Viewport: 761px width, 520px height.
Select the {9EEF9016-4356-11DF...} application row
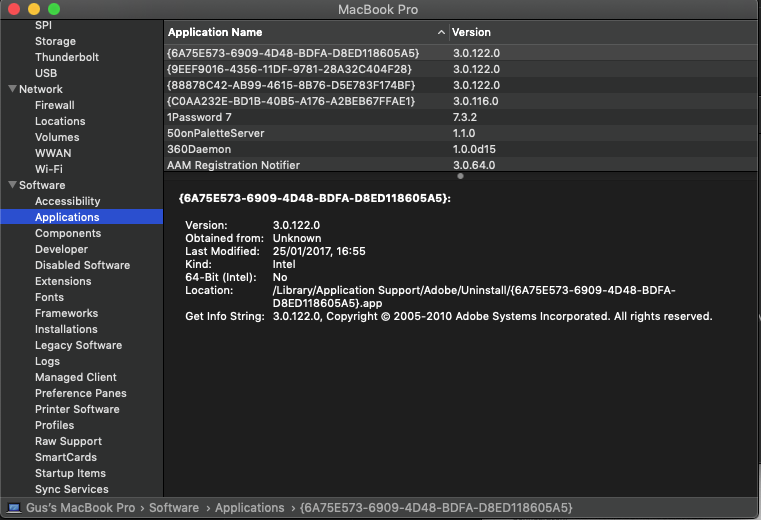pos(461,69)
